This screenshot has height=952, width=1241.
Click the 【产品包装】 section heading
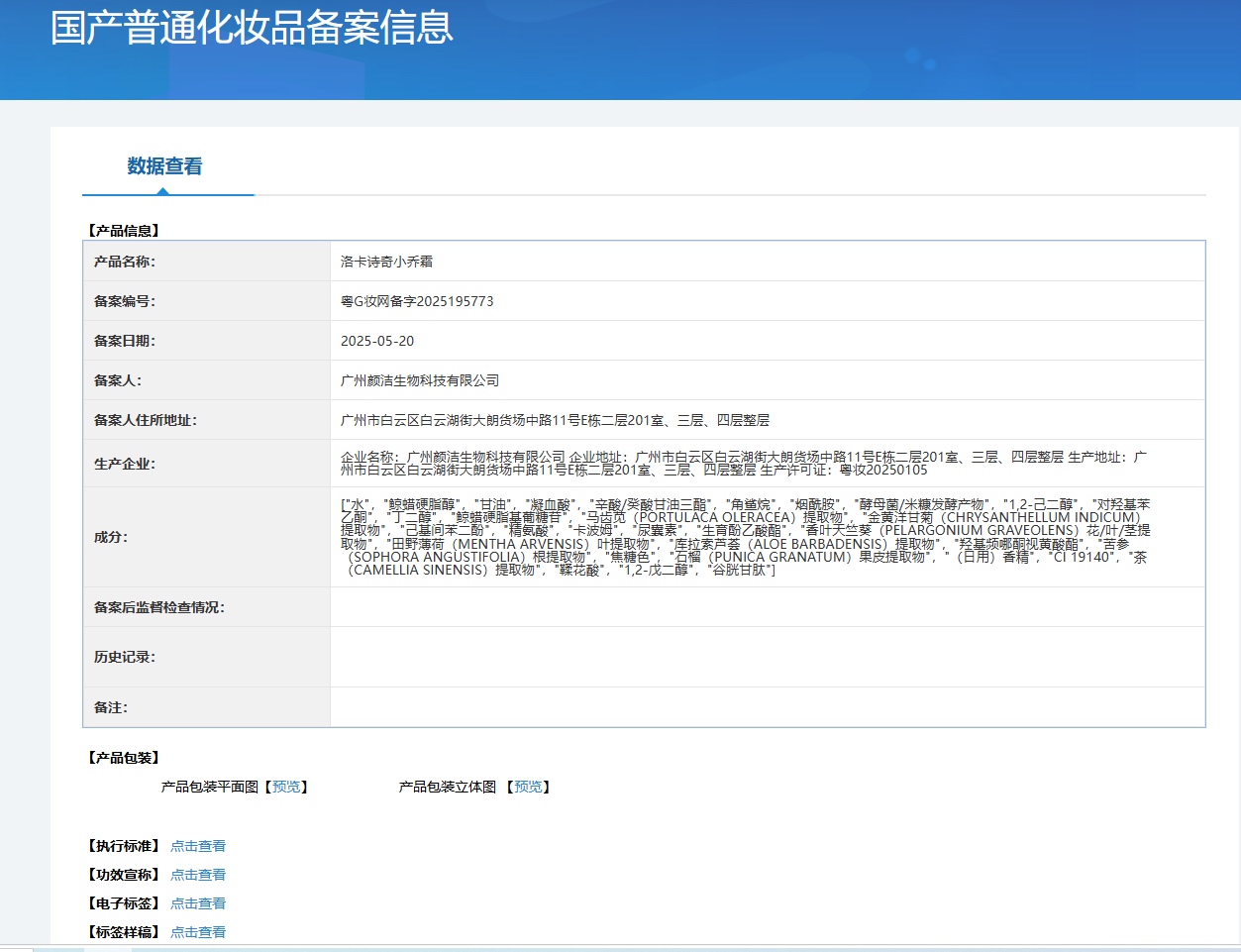[124, 758]
